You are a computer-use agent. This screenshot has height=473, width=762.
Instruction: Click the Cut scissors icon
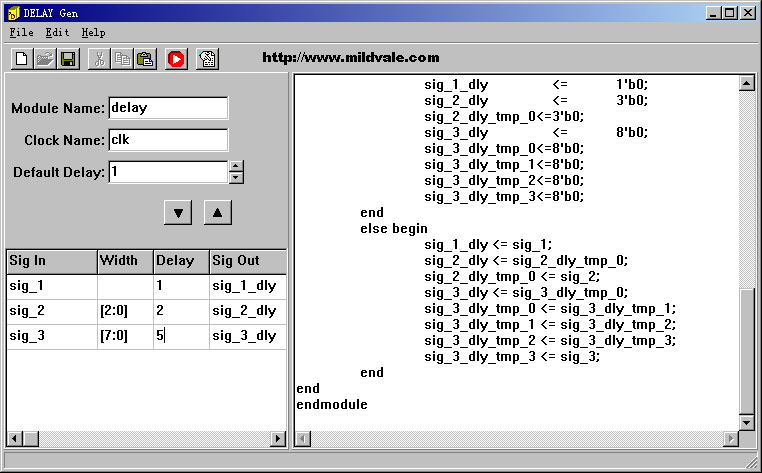pyautogui.click(x=98, y=59)
